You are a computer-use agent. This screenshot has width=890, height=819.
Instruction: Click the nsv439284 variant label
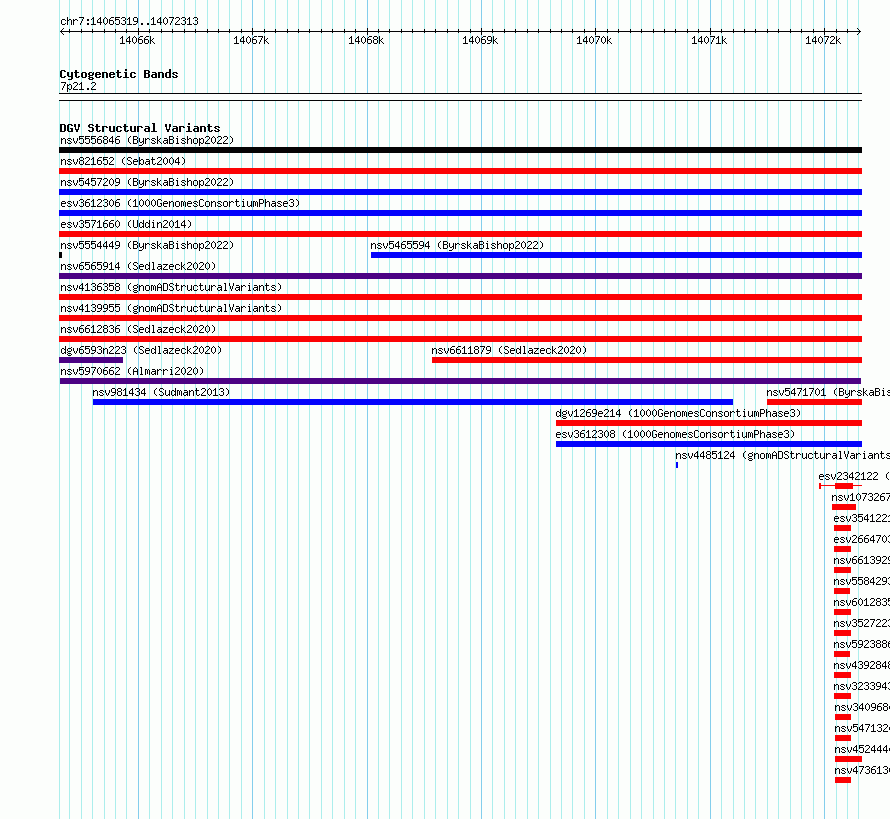point(862,665)
